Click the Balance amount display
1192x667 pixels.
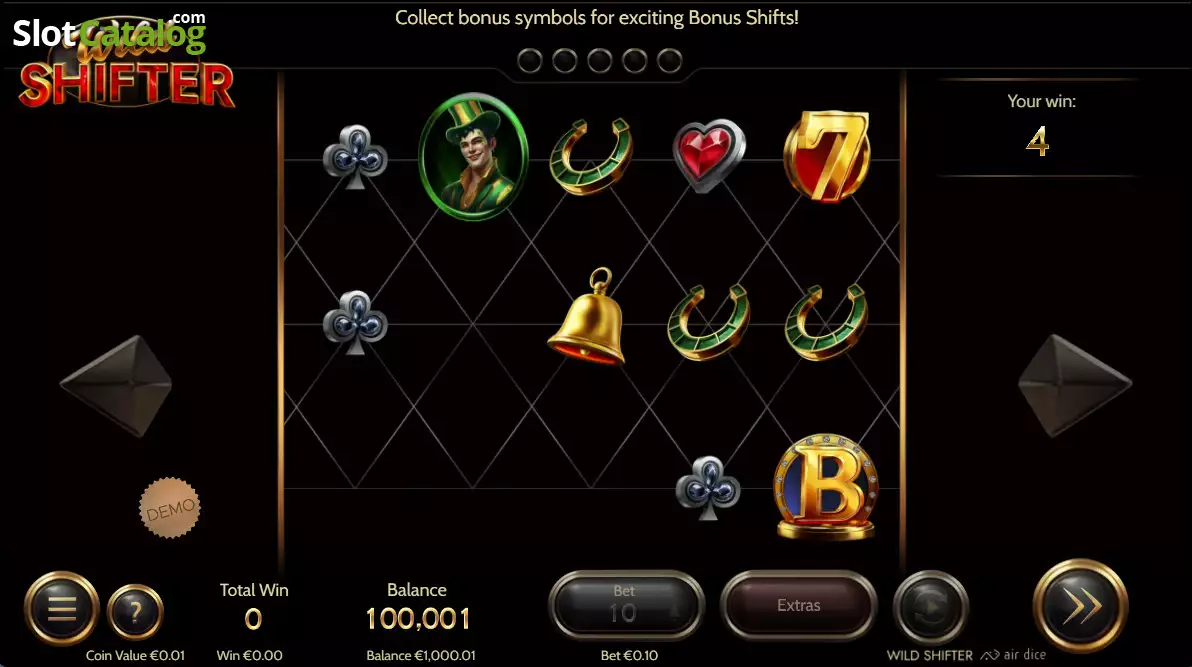click(x=417, y=618)
